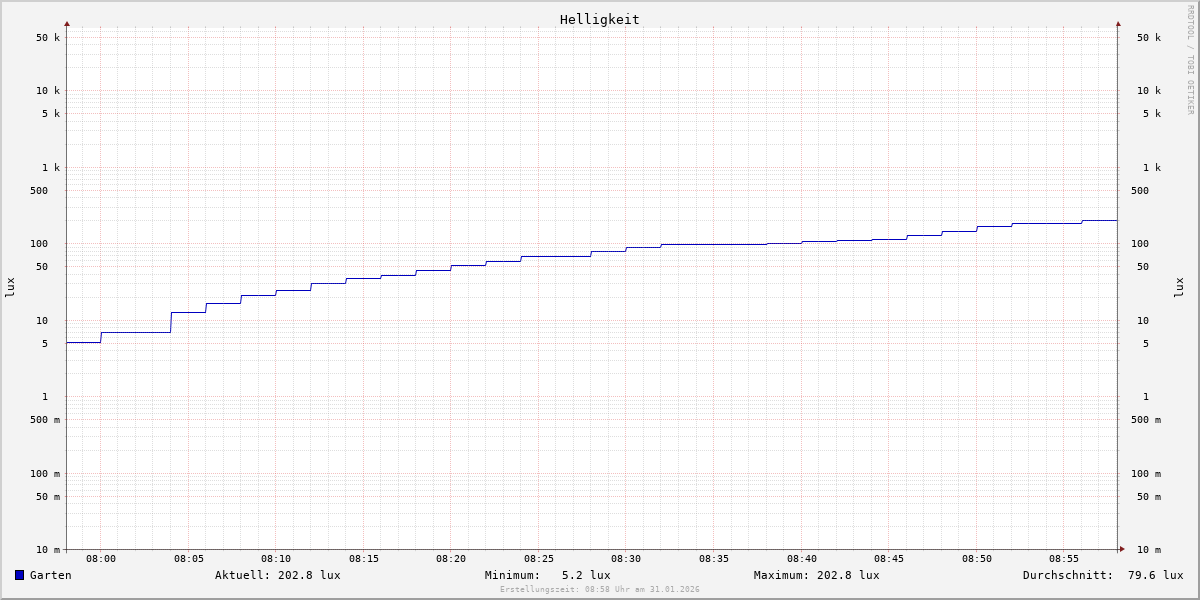
Task: Click the blue Garten legend color square
Action: point(19,575)
